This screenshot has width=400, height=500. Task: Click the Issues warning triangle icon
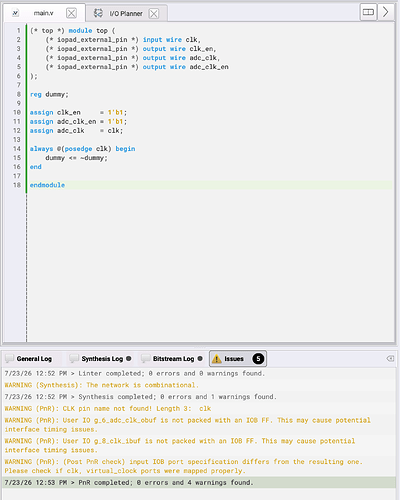point(217,359)
